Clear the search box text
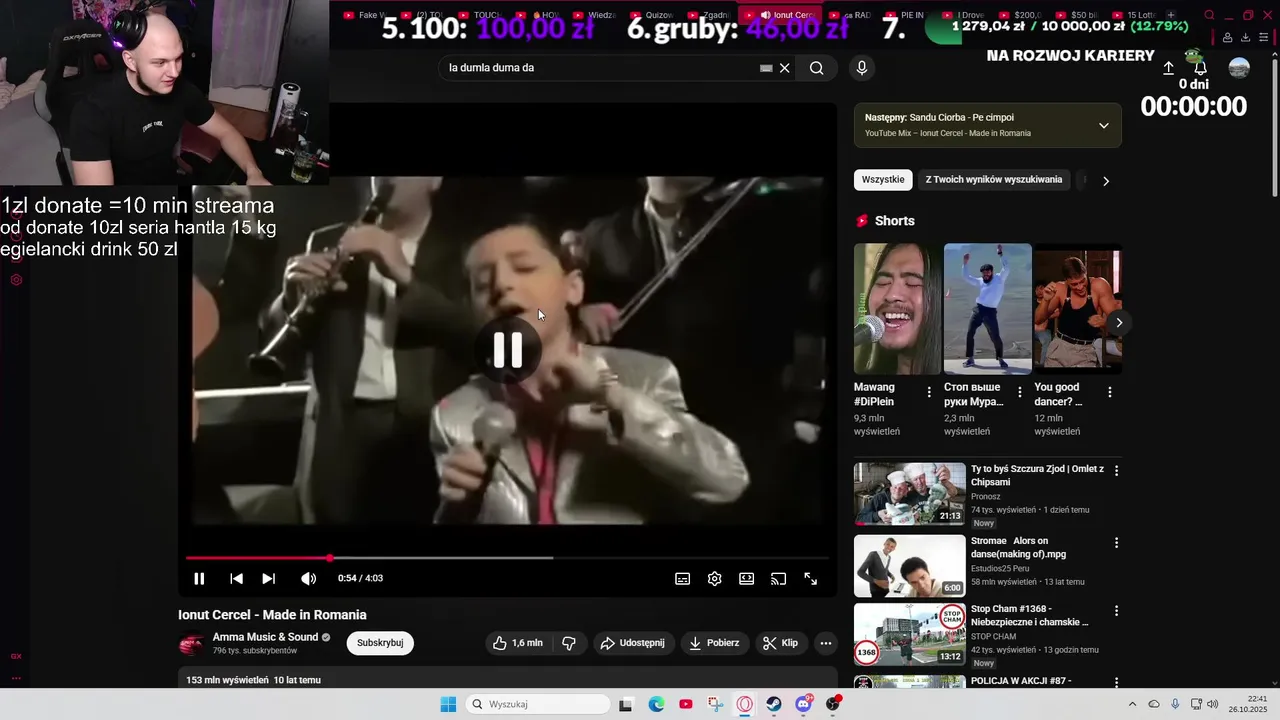The height and width of the screenshot is (720, 1280). [x=785, y=68]
